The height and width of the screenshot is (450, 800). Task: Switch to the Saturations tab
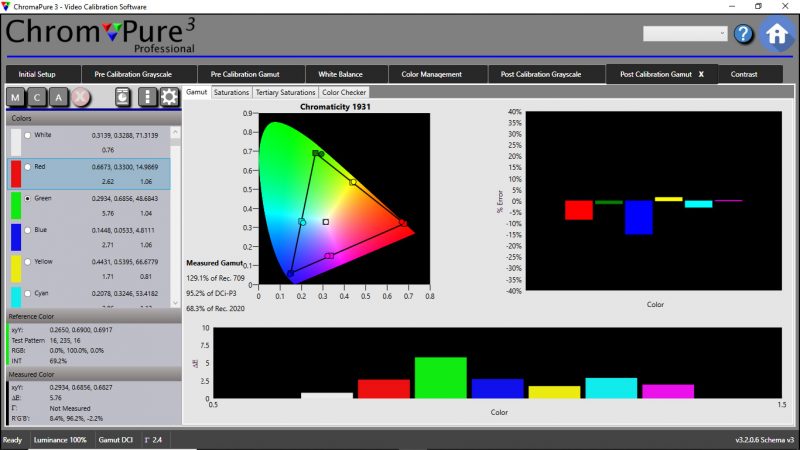click(x=231, y=92)
